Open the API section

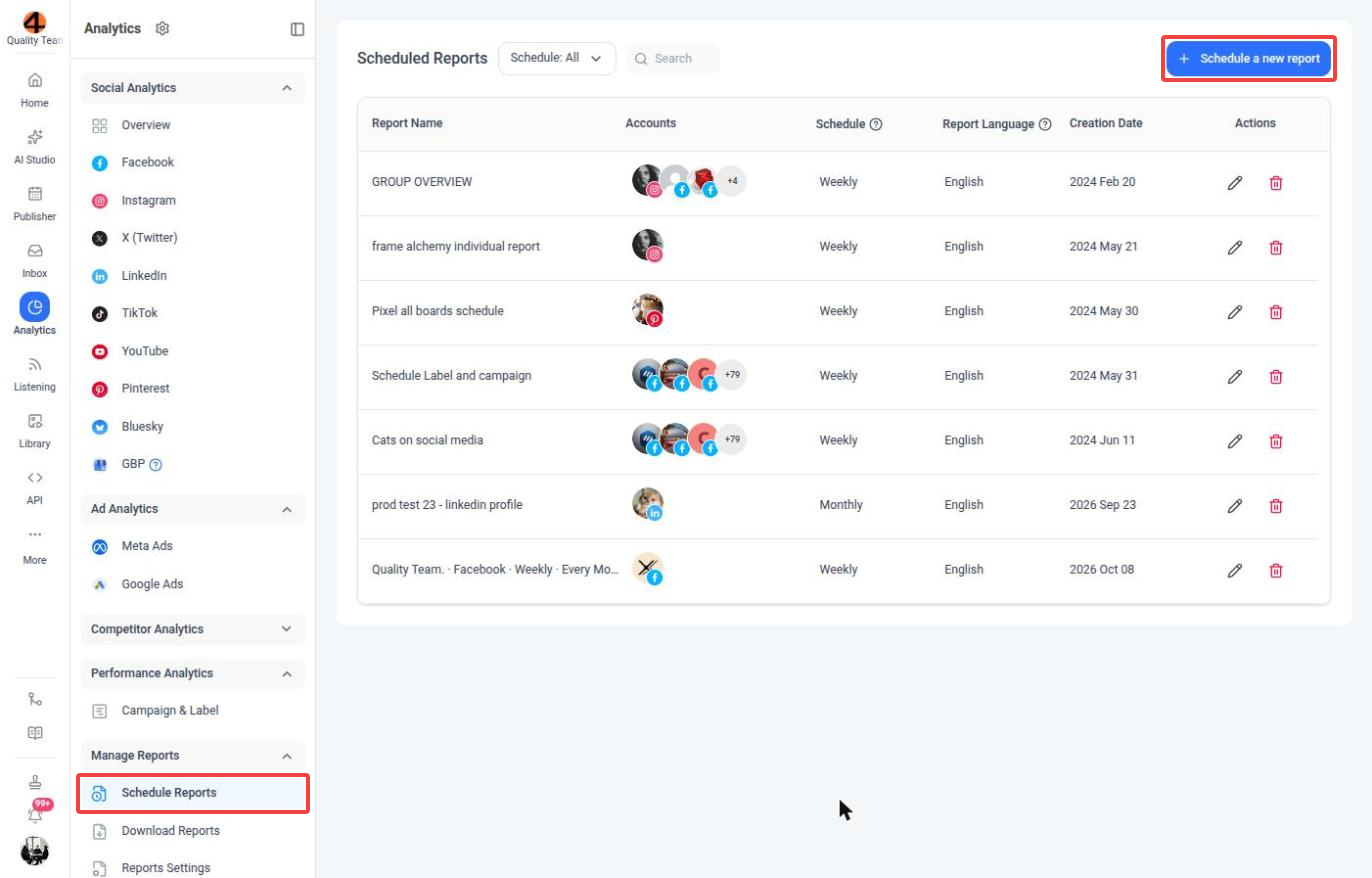(35, 486)
